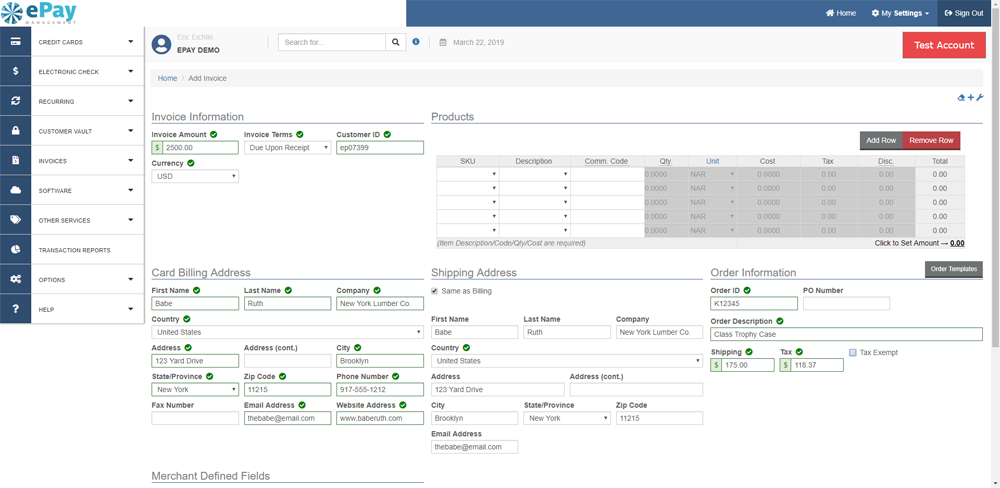Open the billing State/Province dropdown
The width and height of the screenshot is (1000, 488).
[195, 390]
